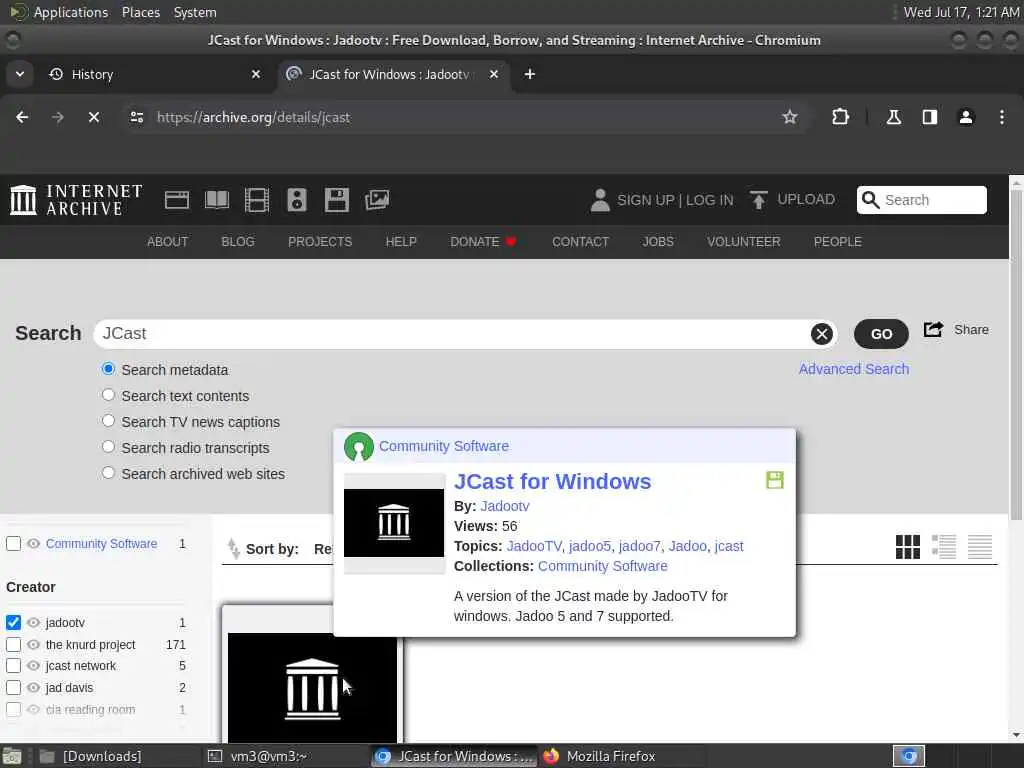Open the Jadootv author link

pos(505,506)
